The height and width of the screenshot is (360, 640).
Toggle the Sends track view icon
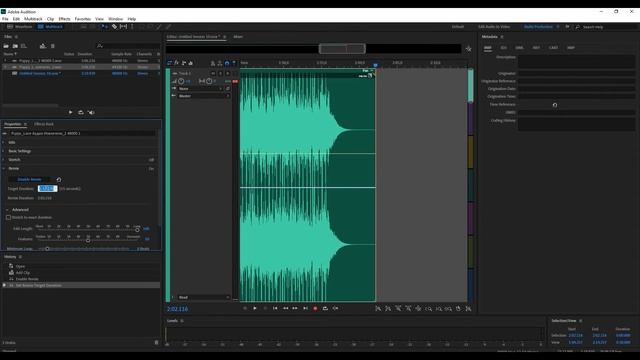click(x=184, y=63)
